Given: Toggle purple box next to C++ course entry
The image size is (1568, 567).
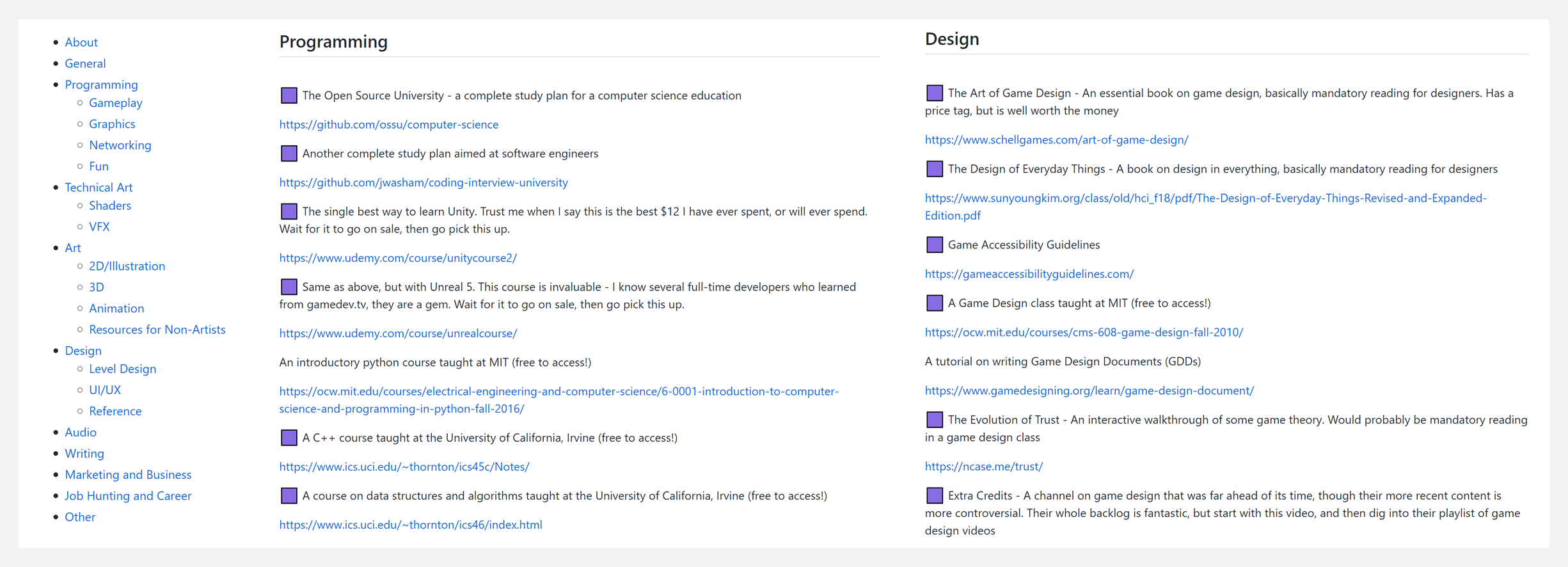Looking at the screenshot, I should tap(289, 438).
